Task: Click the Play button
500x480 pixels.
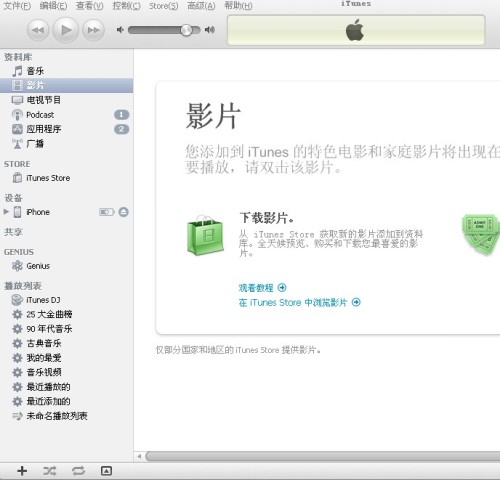Action: tap(66, 30)
